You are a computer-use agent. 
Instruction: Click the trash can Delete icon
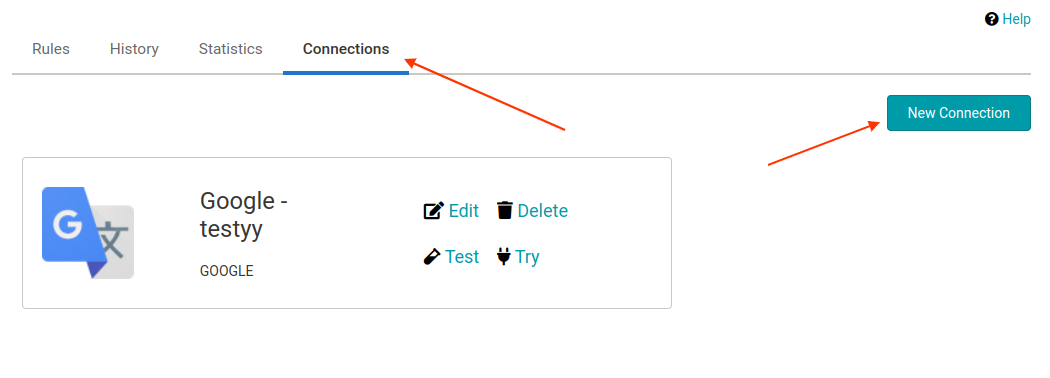coord(505,210)
